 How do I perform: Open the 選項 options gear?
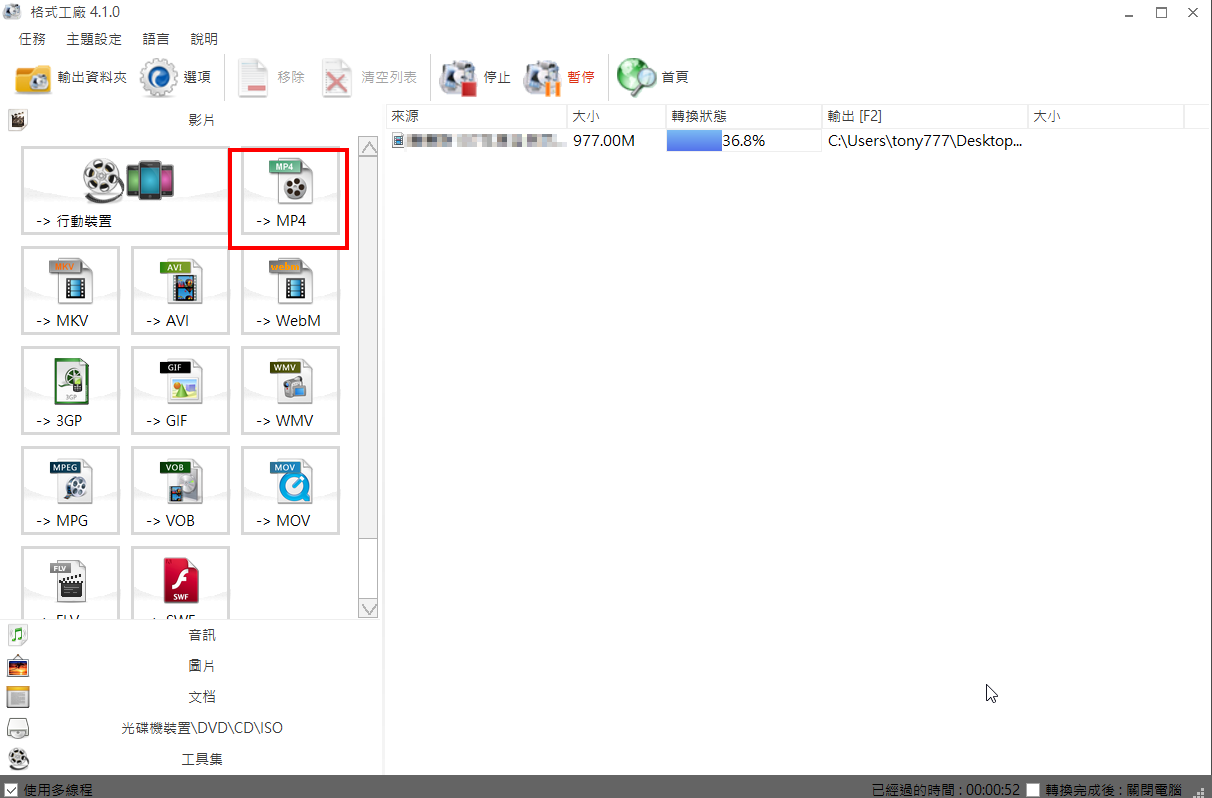click(x=176, y=77)
